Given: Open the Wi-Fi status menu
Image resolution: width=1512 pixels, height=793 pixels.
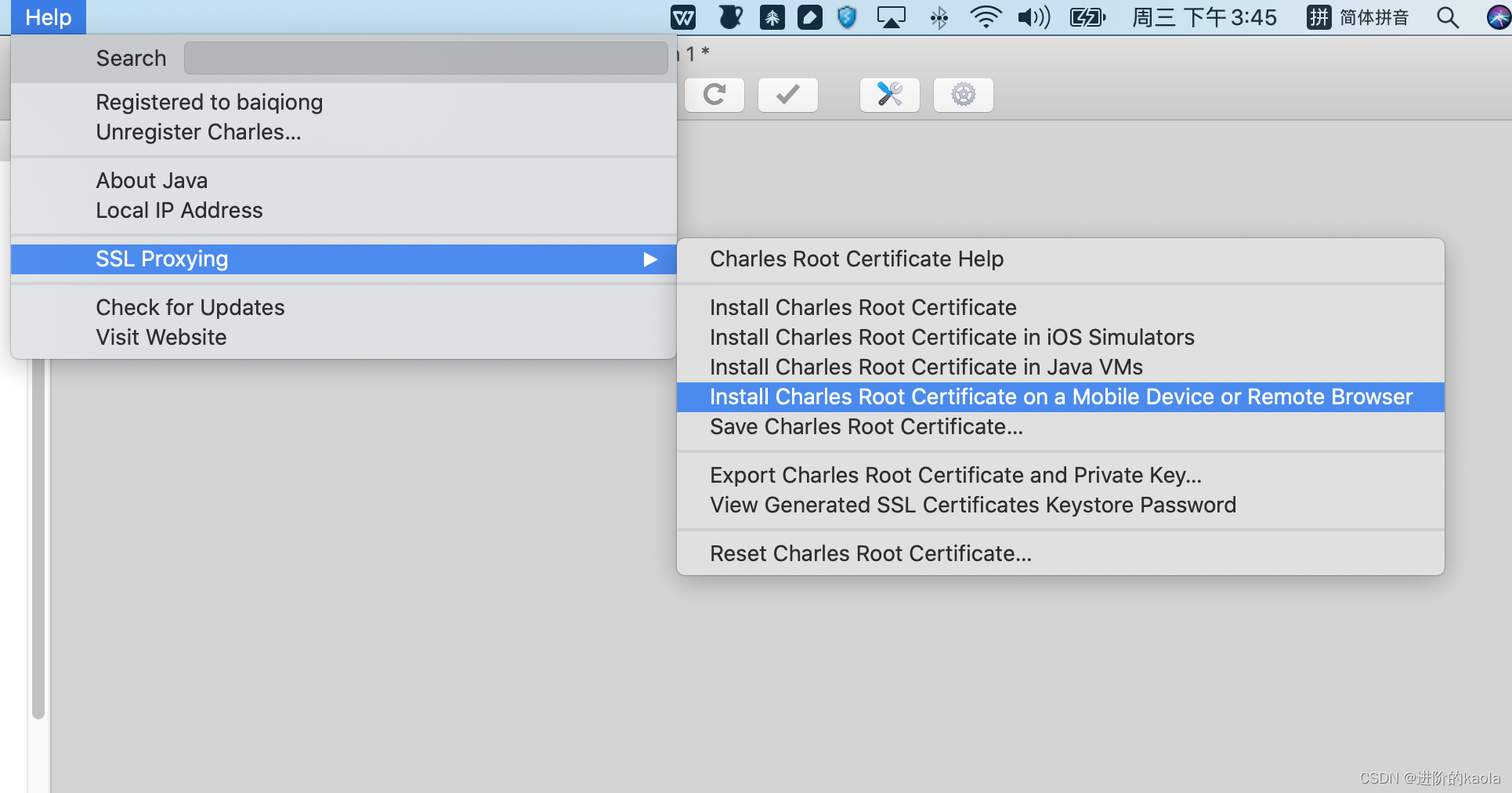Looking at the screenshot, I should (986, 17).
